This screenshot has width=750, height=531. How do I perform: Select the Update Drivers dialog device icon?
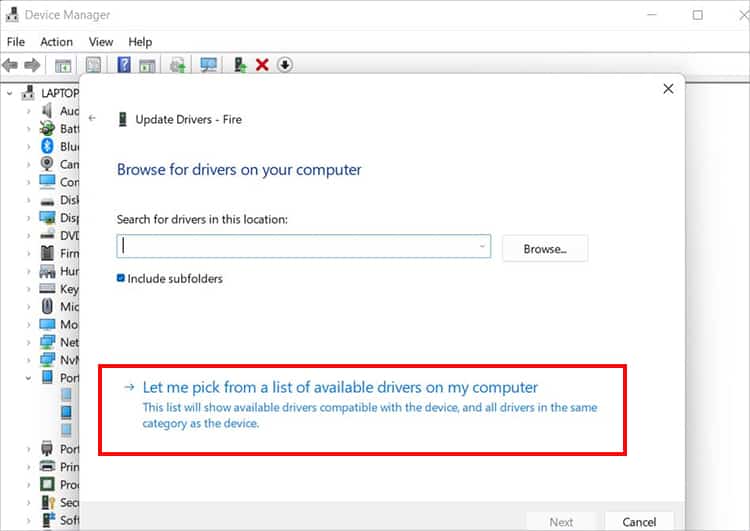(122, 119)
